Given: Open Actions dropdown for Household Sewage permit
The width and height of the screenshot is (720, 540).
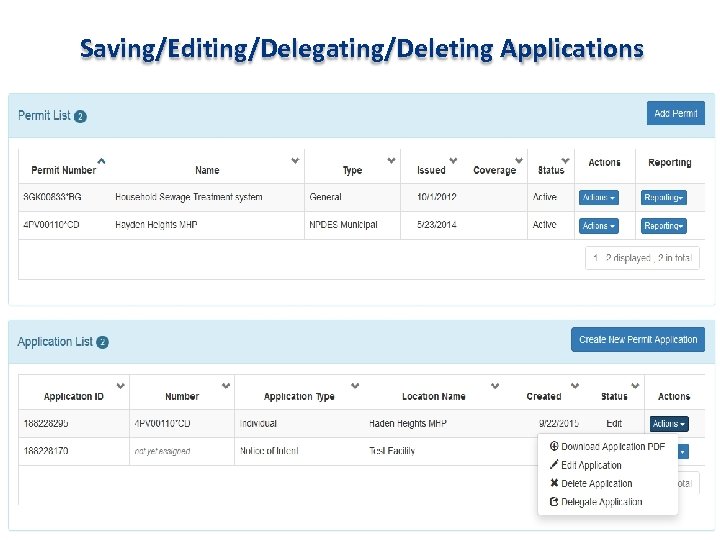Looking at the screenshot, I should (598, 198).
